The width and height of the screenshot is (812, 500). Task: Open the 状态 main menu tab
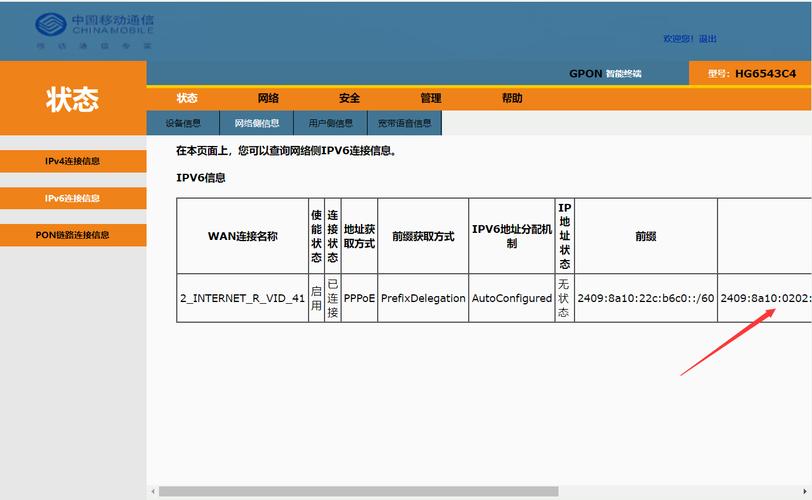[187, 98]
